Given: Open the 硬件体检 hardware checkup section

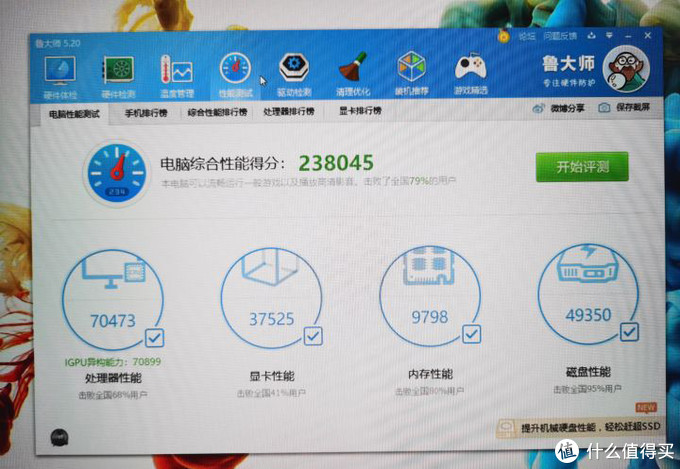Looking at the screenshot, I should [60, 76].
